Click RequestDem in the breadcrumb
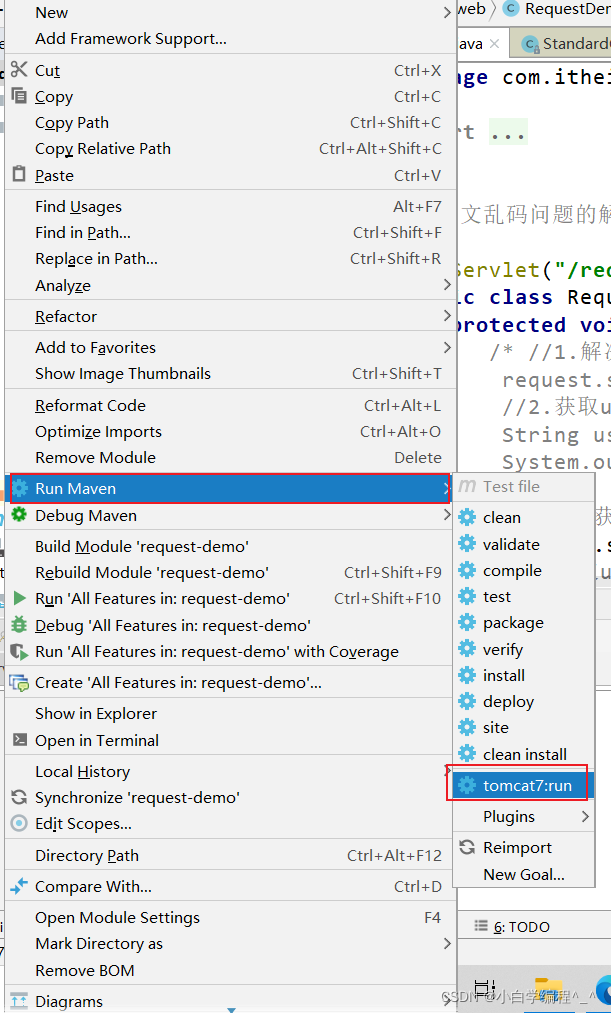Screen dimensions: 611x1013 (567, 8)
